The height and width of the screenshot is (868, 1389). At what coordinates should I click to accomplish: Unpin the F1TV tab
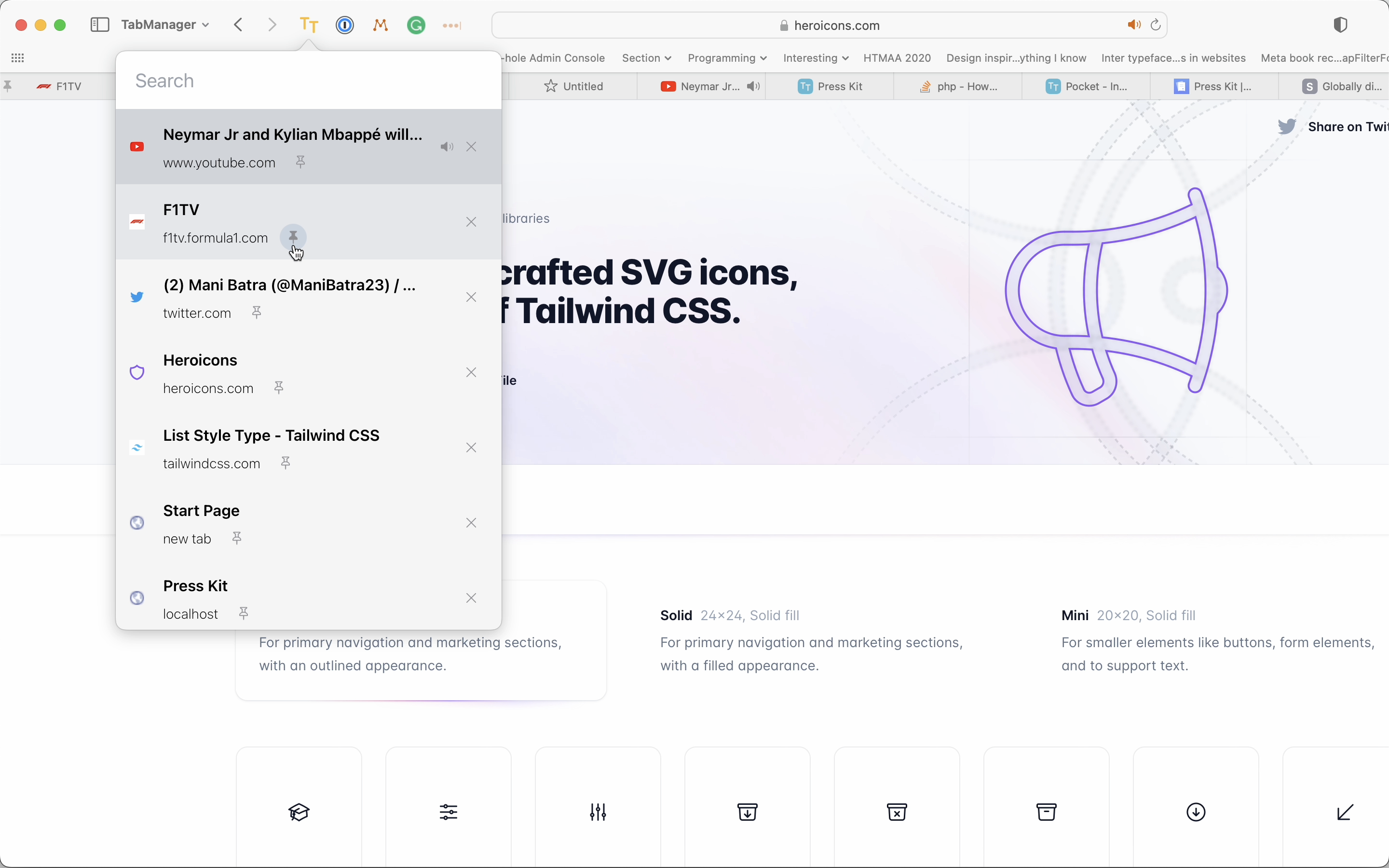click(293, 237)
